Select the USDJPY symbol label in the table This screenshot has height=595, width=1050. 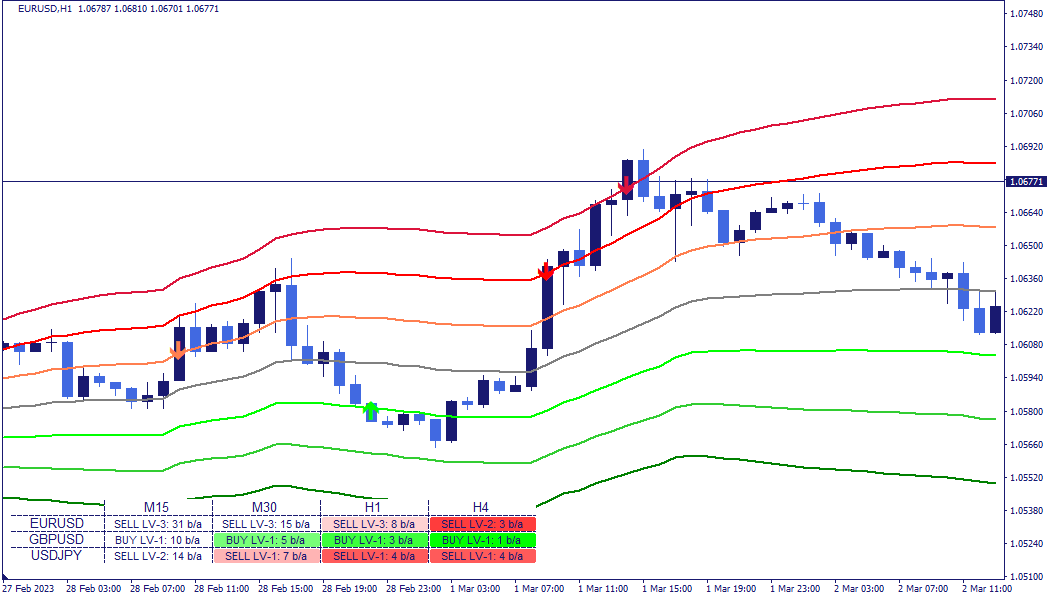pyautogui.click(x=58, y=555)
